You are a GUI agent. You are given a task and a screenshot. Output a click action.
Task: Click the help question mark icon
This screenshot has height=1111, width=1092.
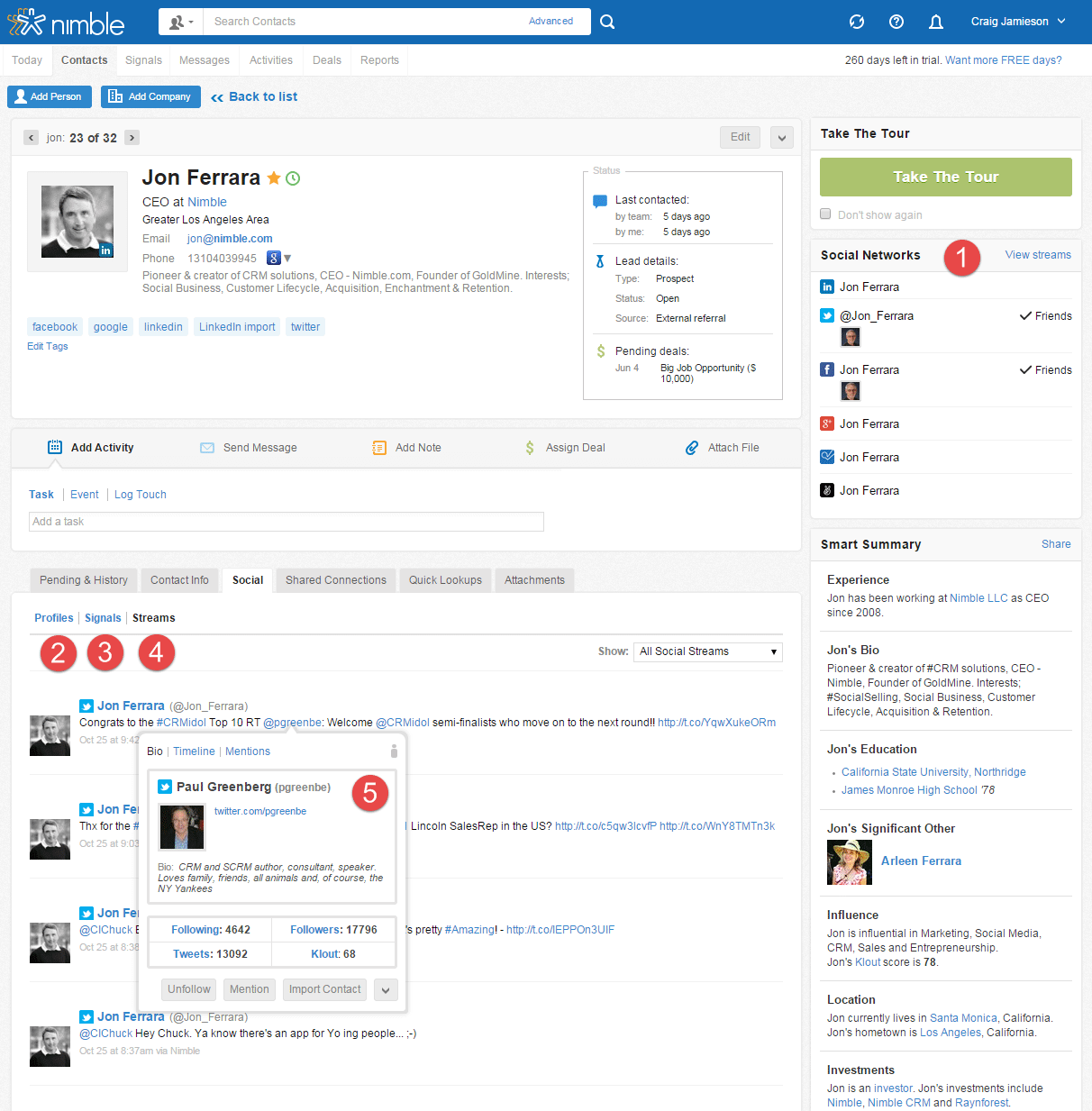896,22
